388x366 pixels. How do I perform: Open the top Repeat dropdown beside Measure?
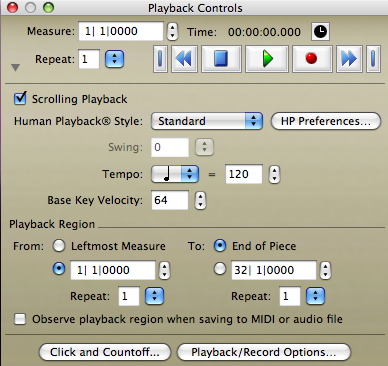pyautogui.click(x=115, y=59)
